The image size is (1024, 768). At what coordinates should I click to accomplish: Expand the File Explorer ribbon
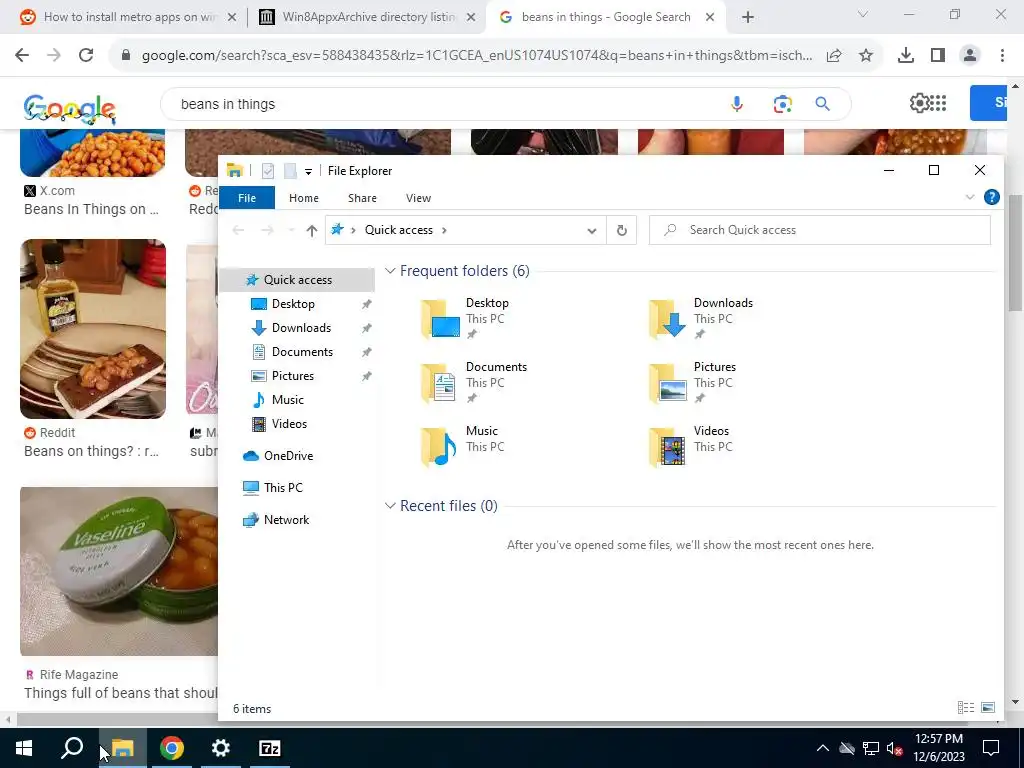click(x=970, y=197)
